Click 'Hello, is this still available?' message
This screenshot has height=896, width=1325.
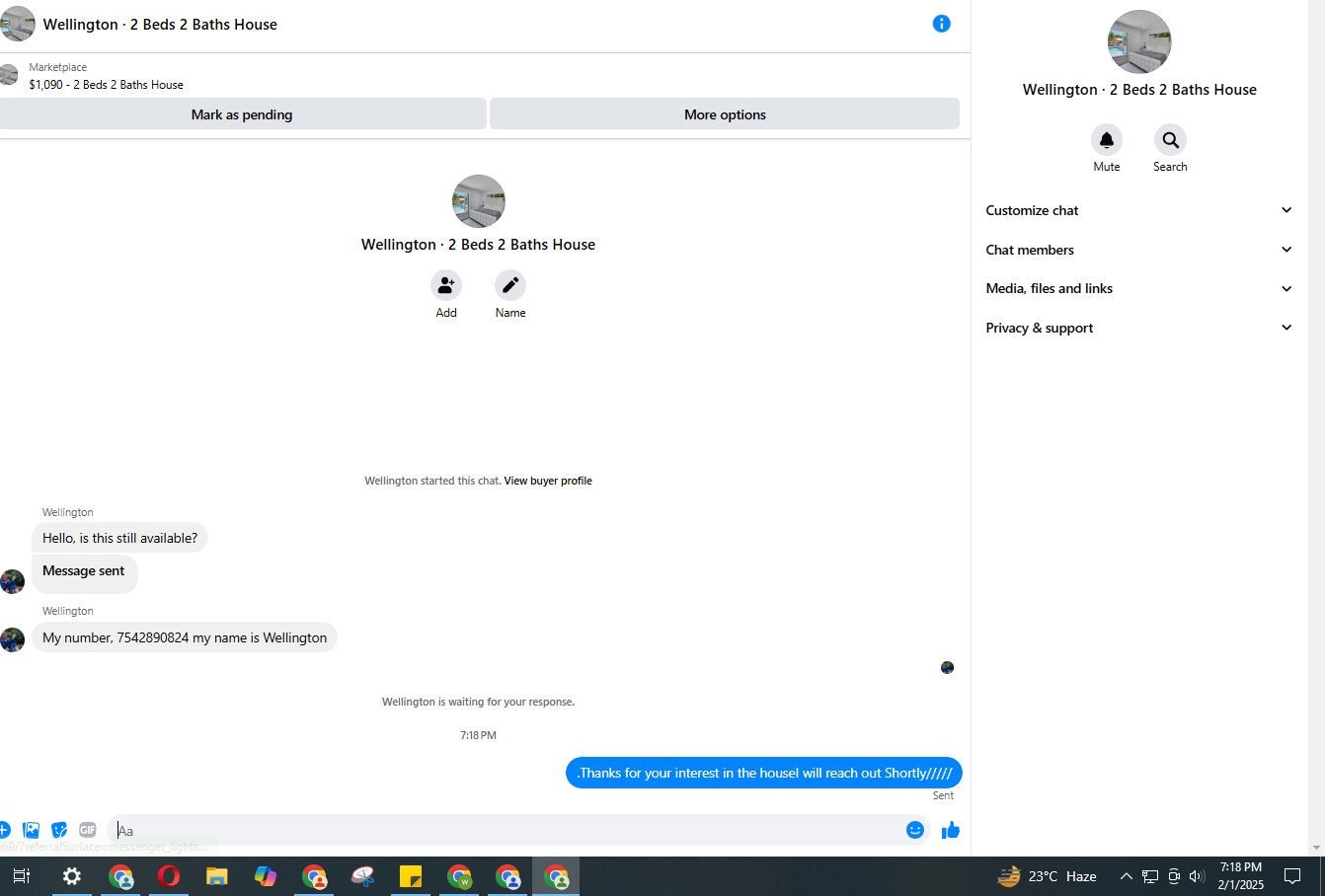pyautogui.click(x=119, y=538)
